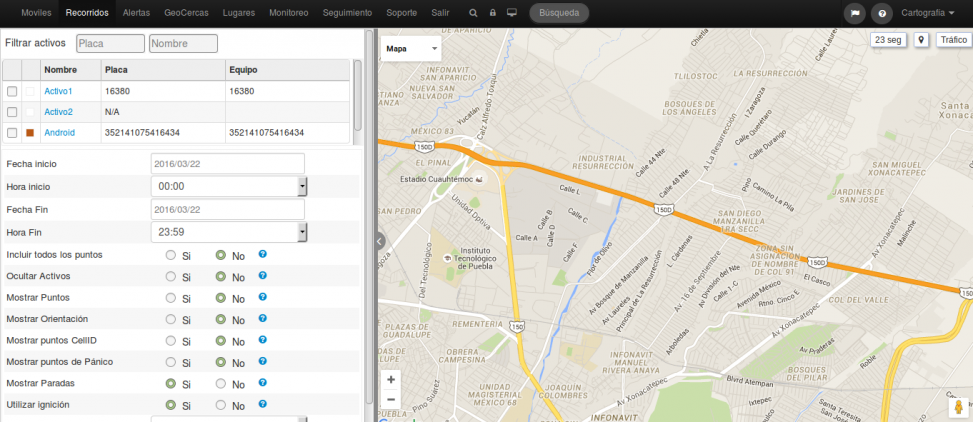This screenshot has height=422, width=973.
Task: Zoom out the map with minus button
Action: pyautogui.click(x=391, y=399)
